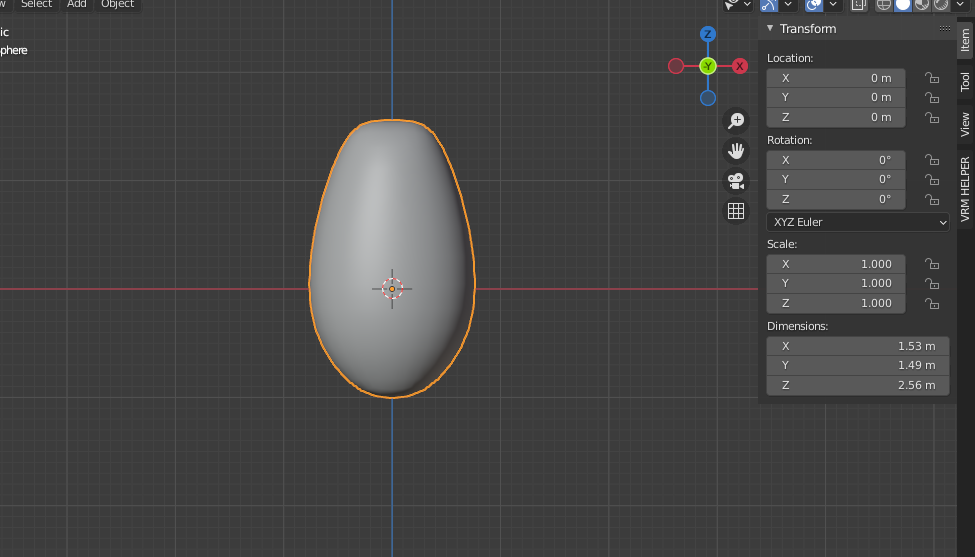Lock Scale X with padlock icon

(931, 264)
